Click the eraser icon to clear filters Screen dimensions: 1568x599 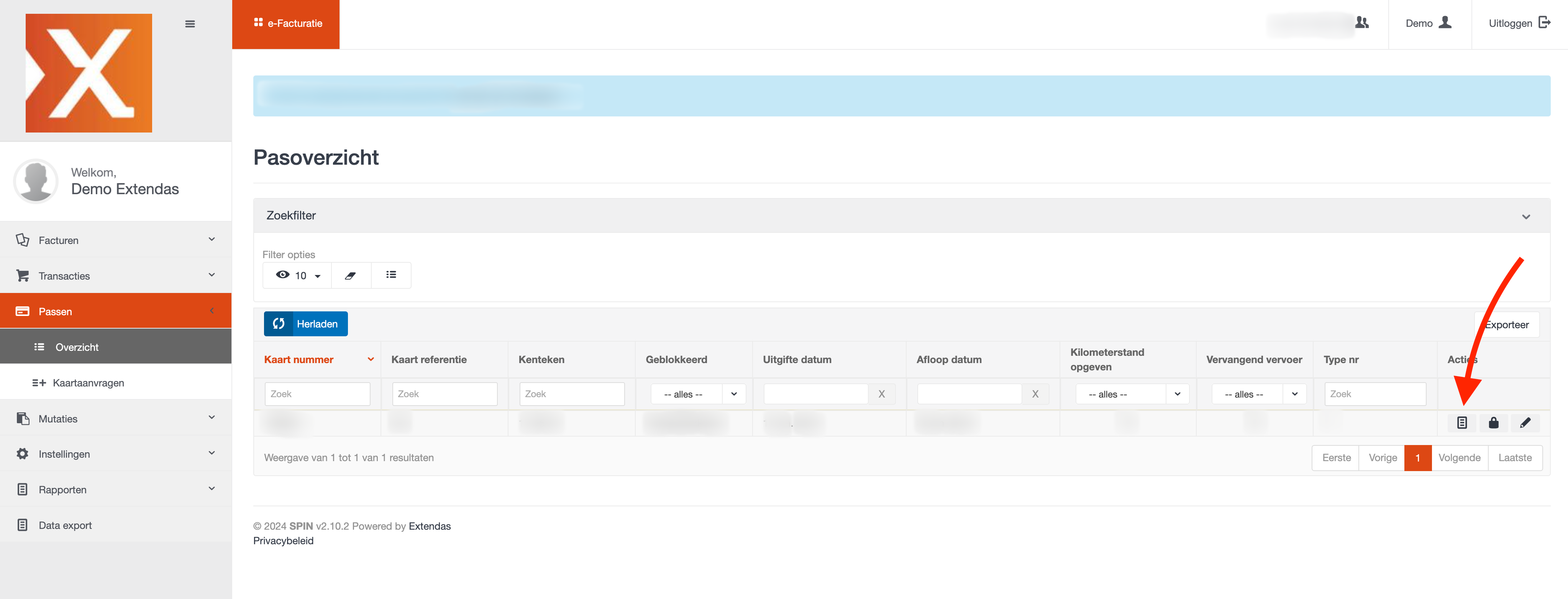point(350,275)
